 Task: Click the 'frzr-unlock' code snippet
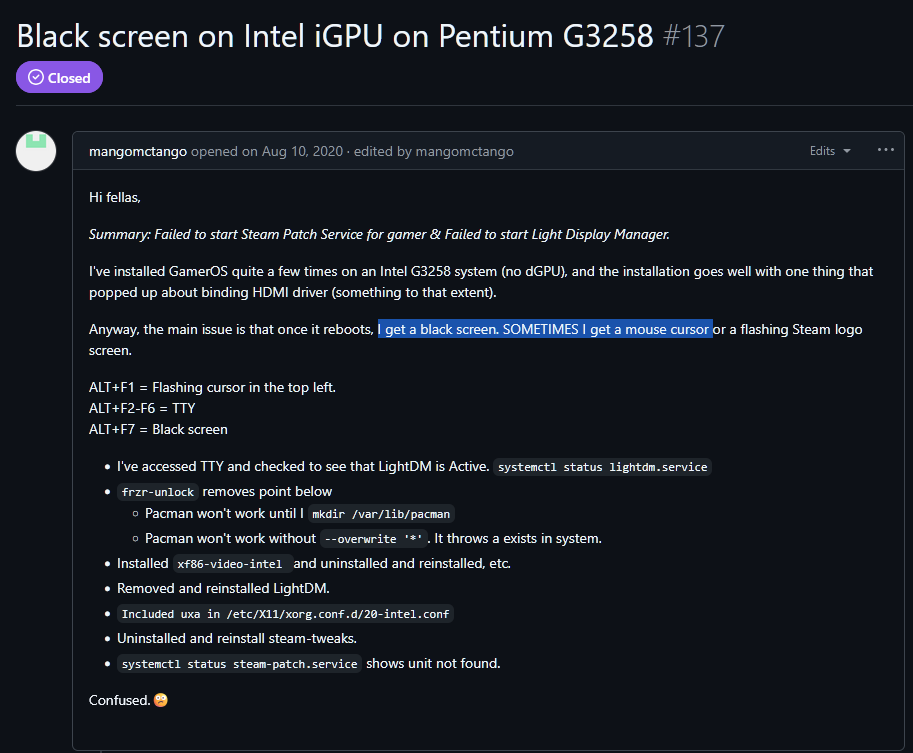coord(158,492)
